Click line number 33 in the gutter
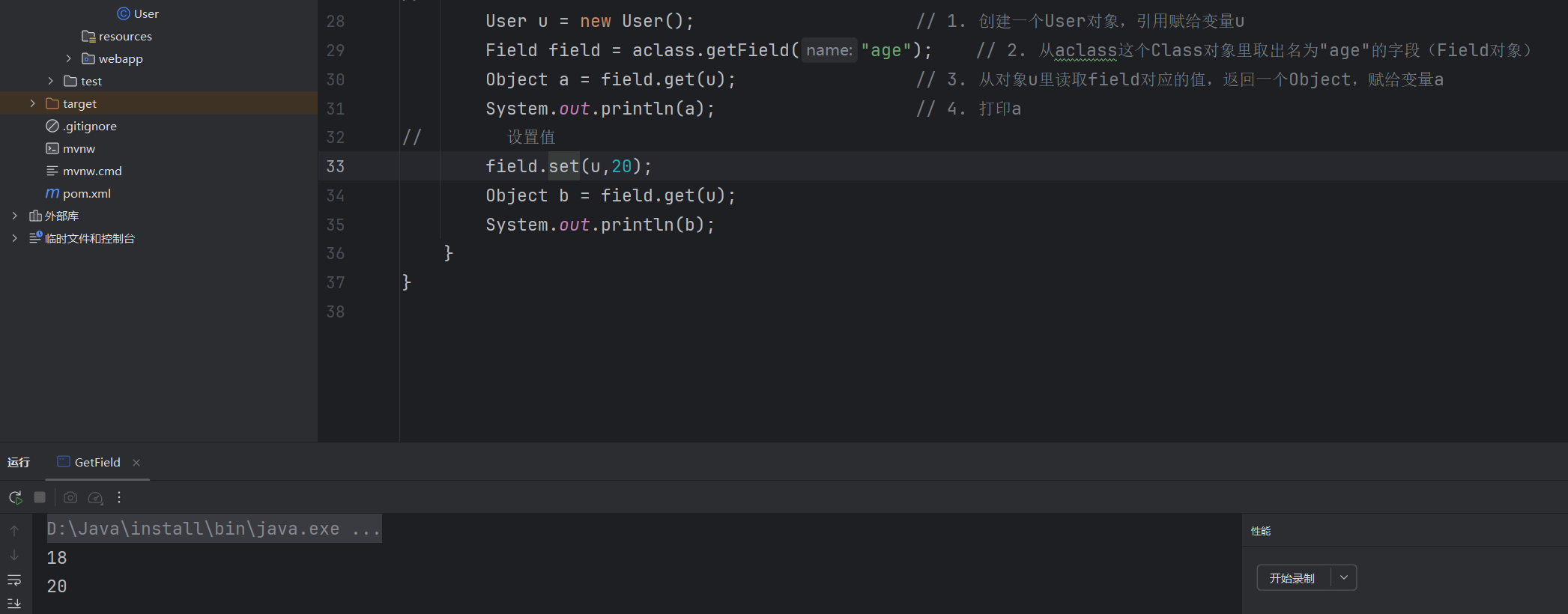The width and height of the screenshot is (1568, 614). point(336,166)
